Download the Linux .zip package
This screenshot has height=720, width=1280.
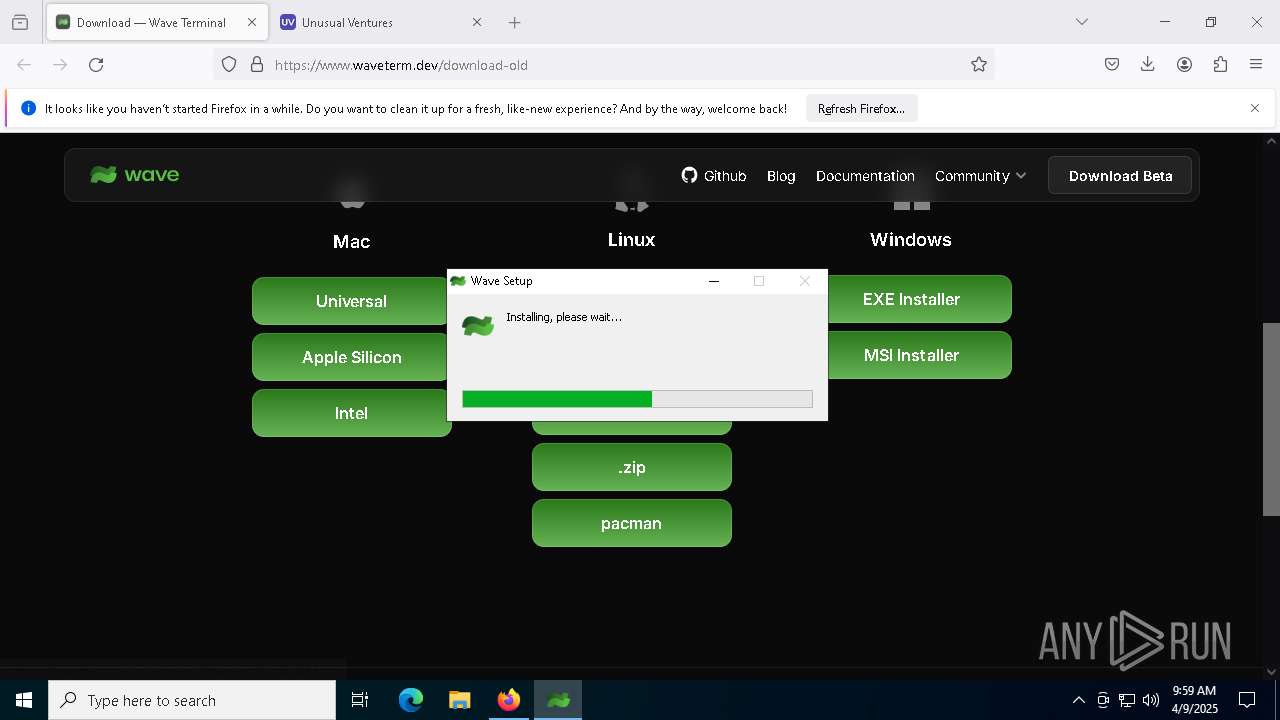(x=632, y=467)
